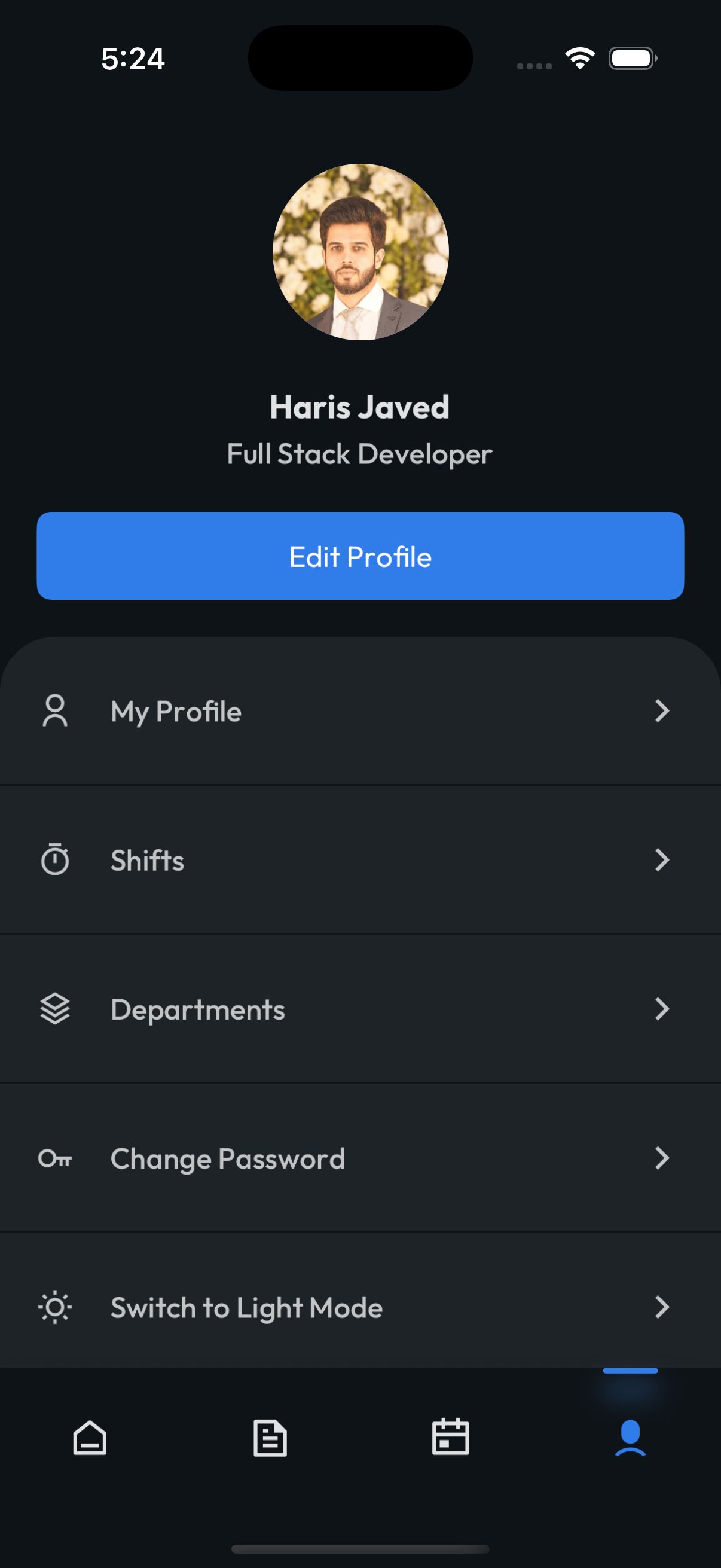Screen dimensions: 721x1568
Task: Expand Shifts chevron arrow
Action: click(662, 859)
